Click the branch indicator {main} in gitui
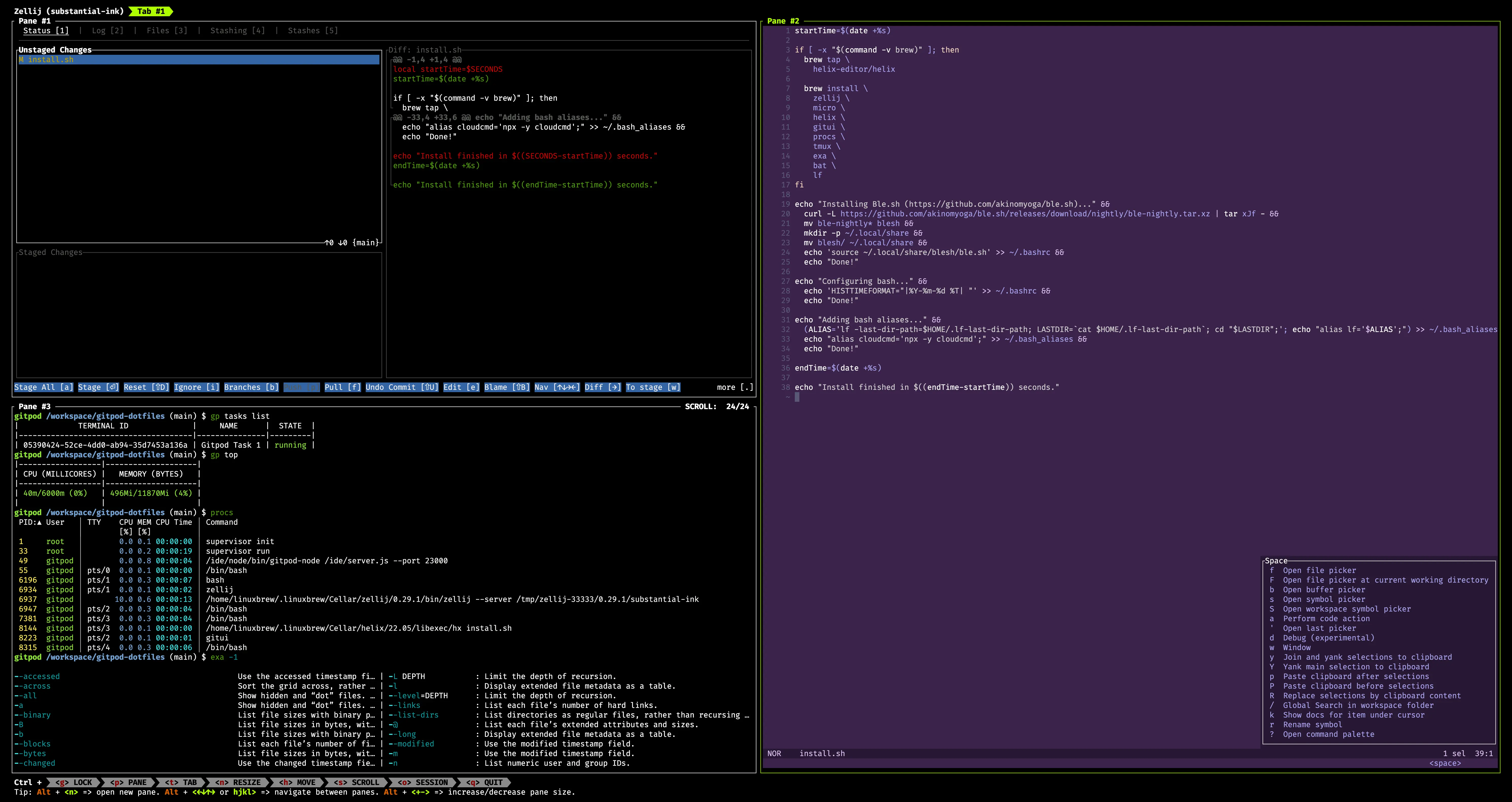This screenshot has height=802, width=1512. pos(366,242)
